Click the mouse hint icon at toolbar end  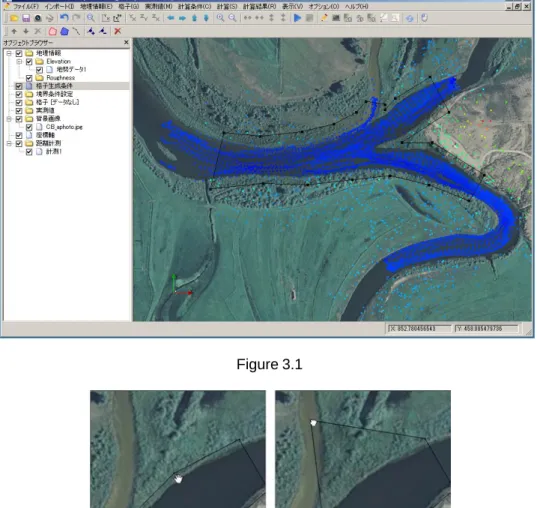tap(424, 18)
